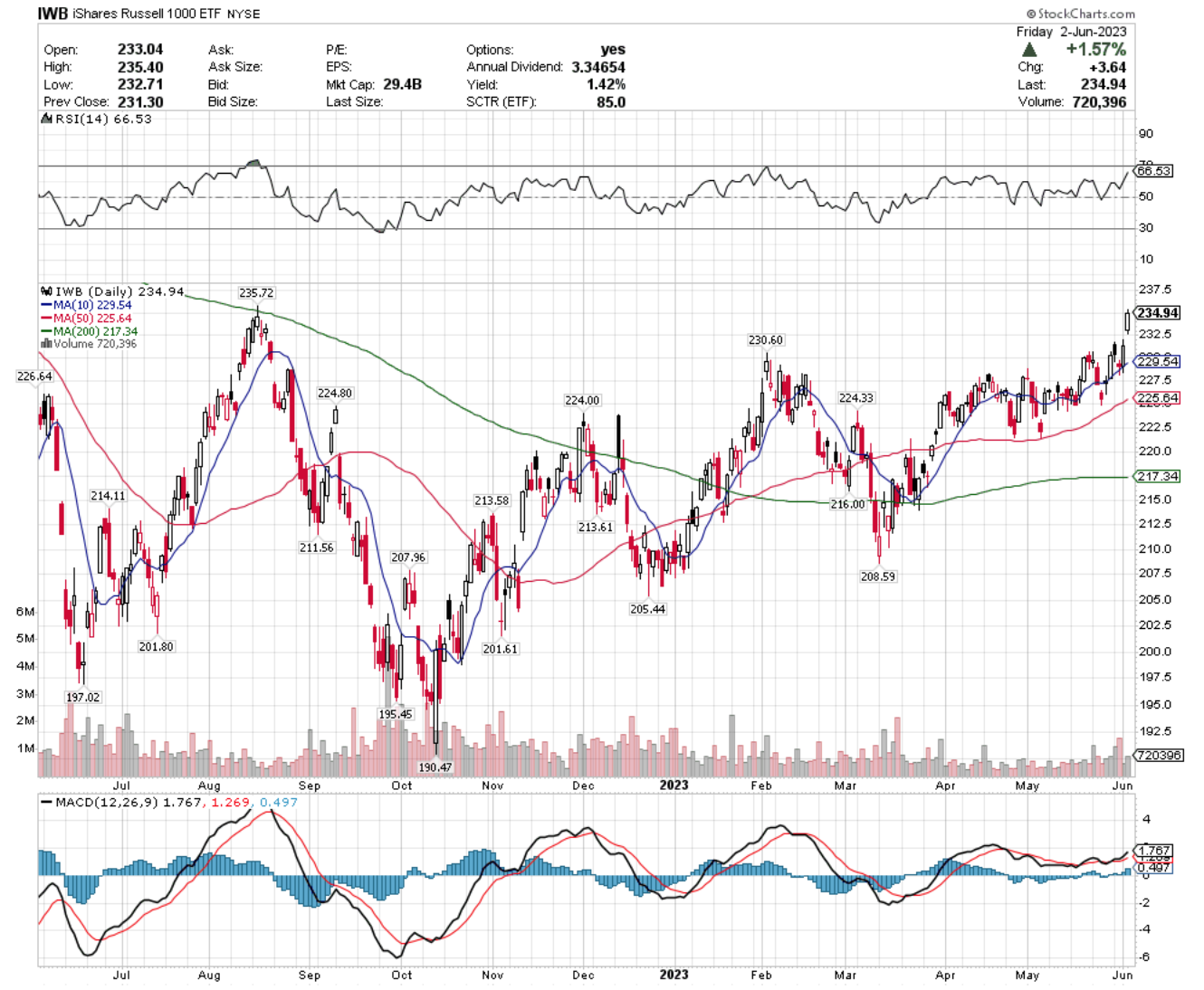Click the High value 235.40
Screen dimensions: 1204x990
140,67
